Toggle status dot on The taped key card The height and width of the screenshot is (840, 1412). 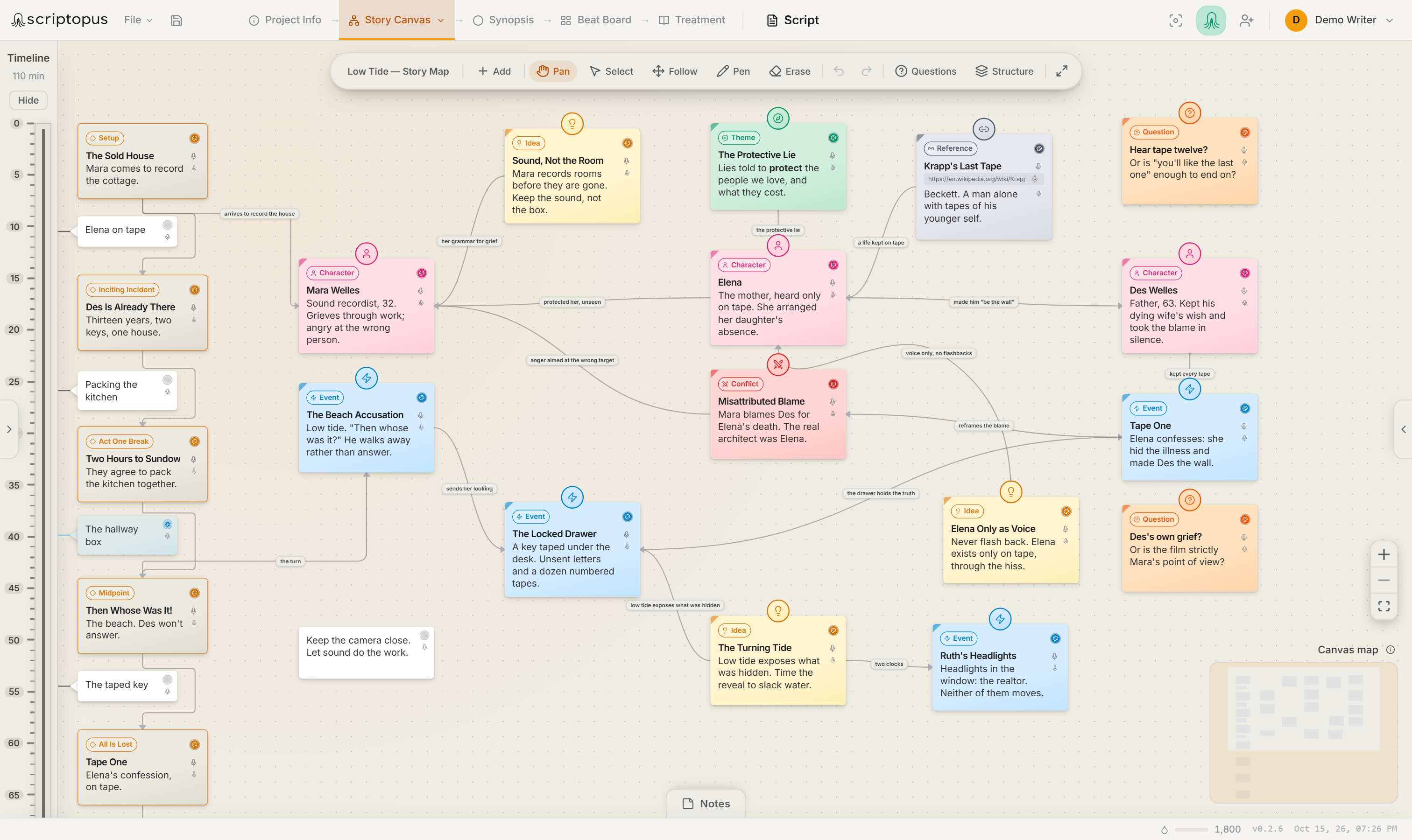point(167,679)
